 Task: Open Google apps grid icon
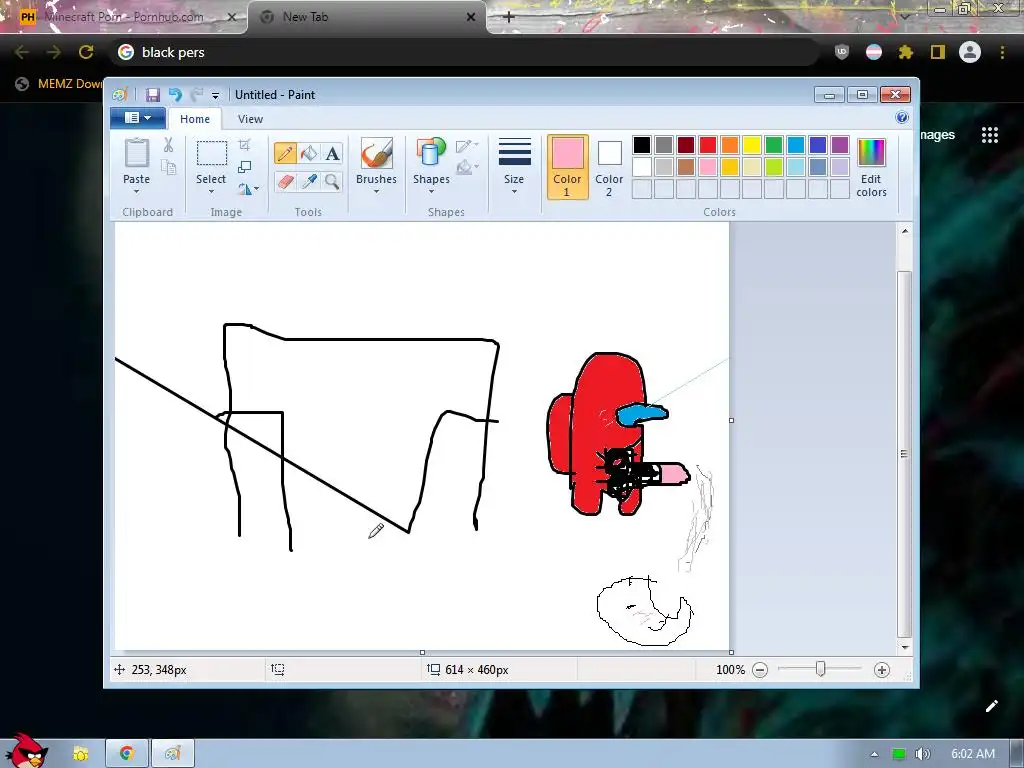coord(990,135)
